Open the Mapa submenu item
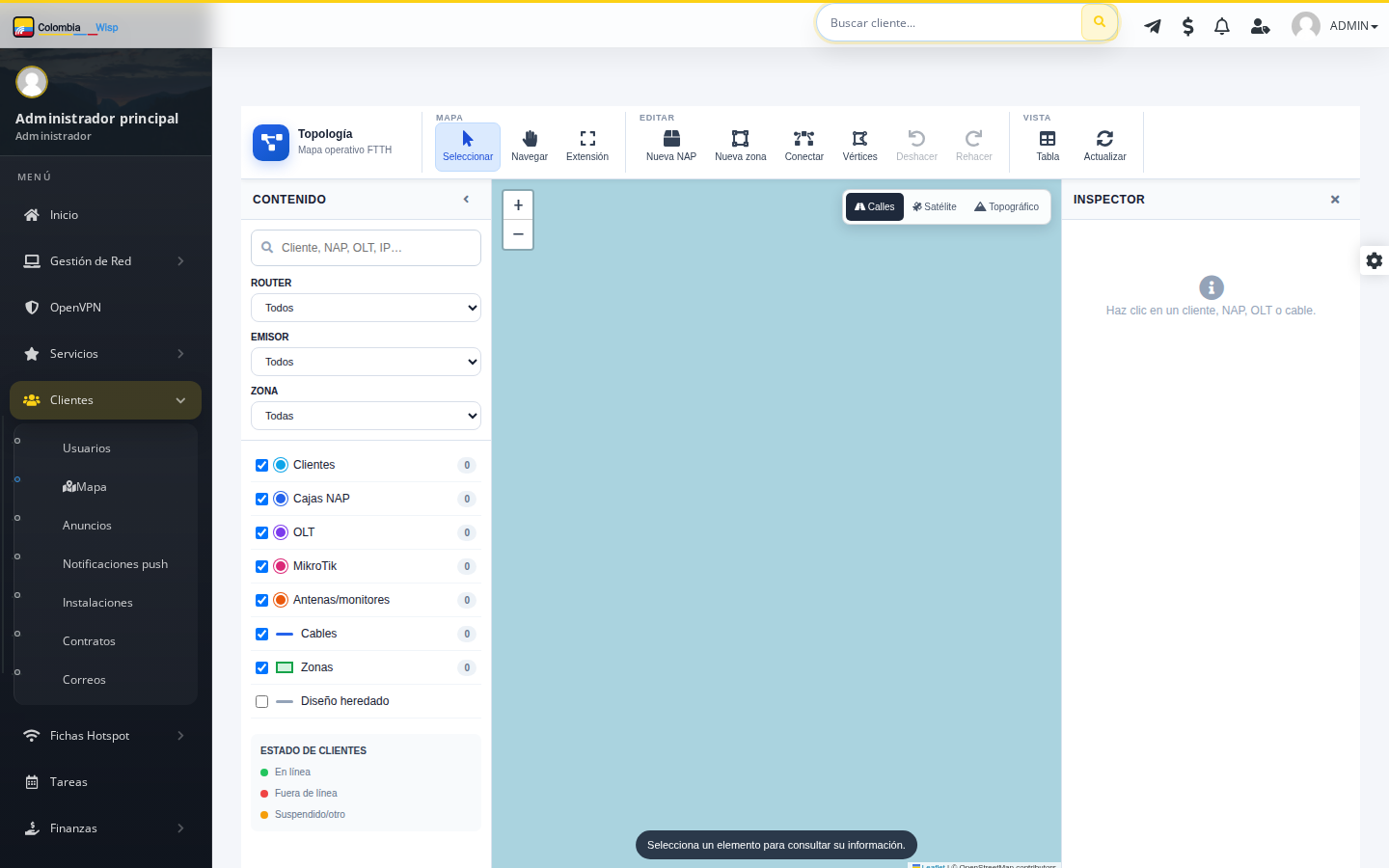Screen dimensions: 1389x868 click(x=85, y=487)
